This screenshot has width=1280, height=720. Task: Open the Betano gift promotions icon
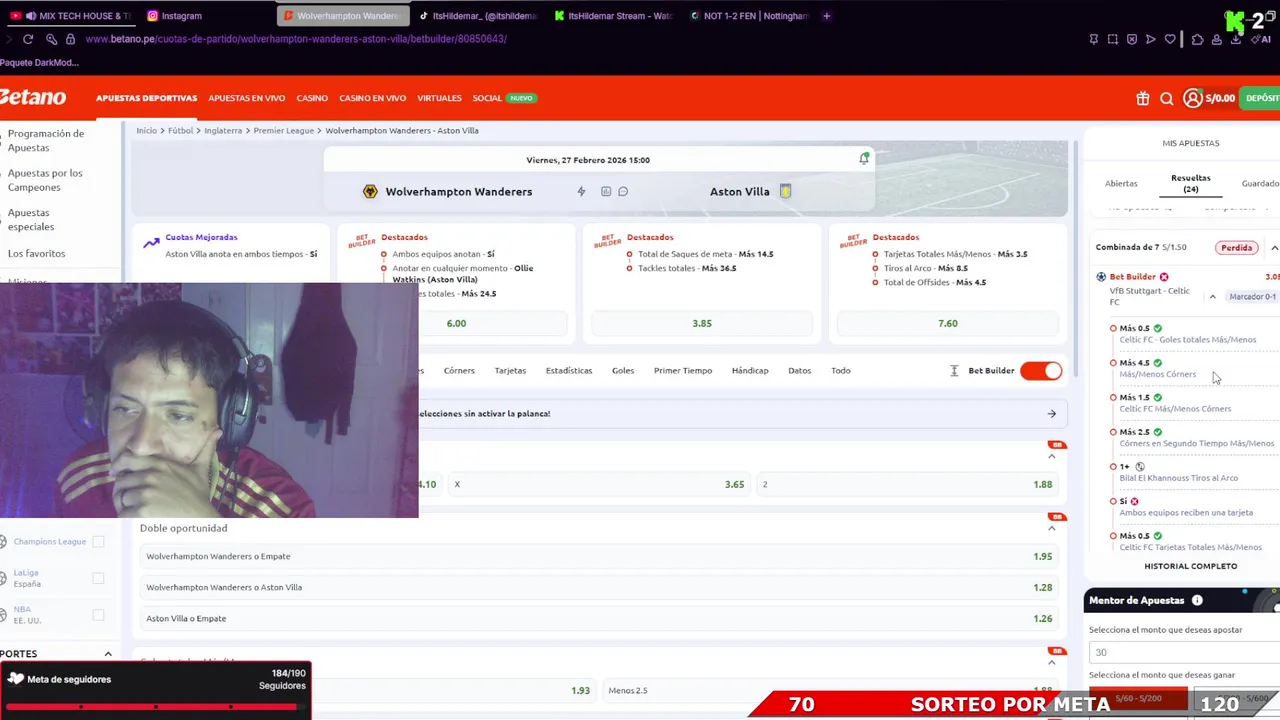pos(1143,98)
